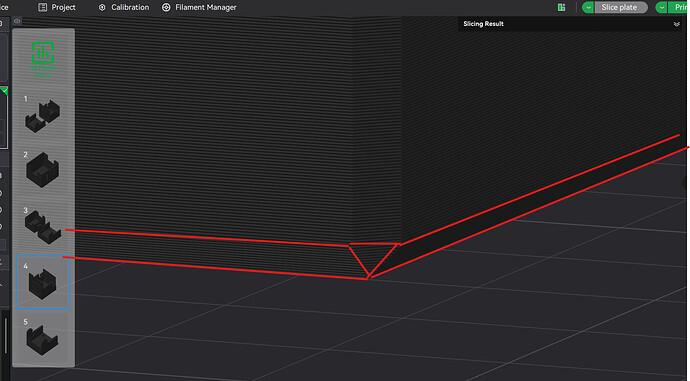Screen dimensions: 690x381
Task: Click the green Print button
Action: pos(679,7)
